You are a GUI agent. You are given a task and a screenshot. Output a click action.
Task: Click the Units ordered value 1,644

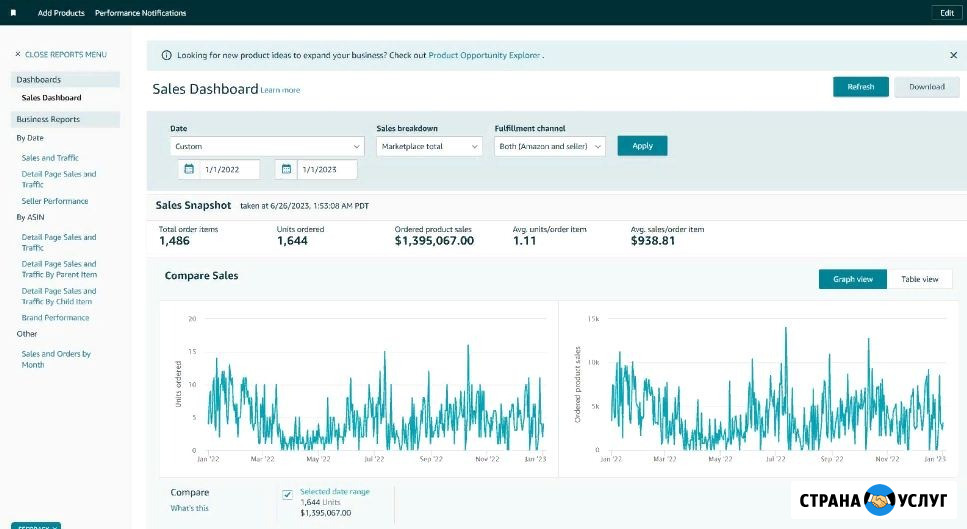(292, 241)
